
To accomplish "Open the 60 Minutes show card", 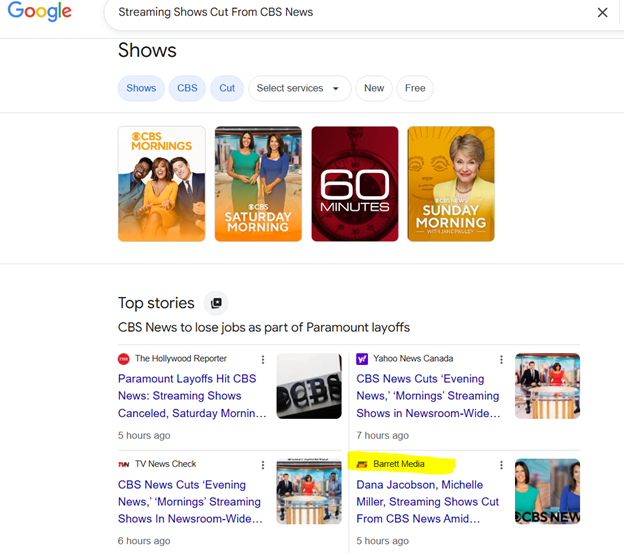I will pos(355,184).
